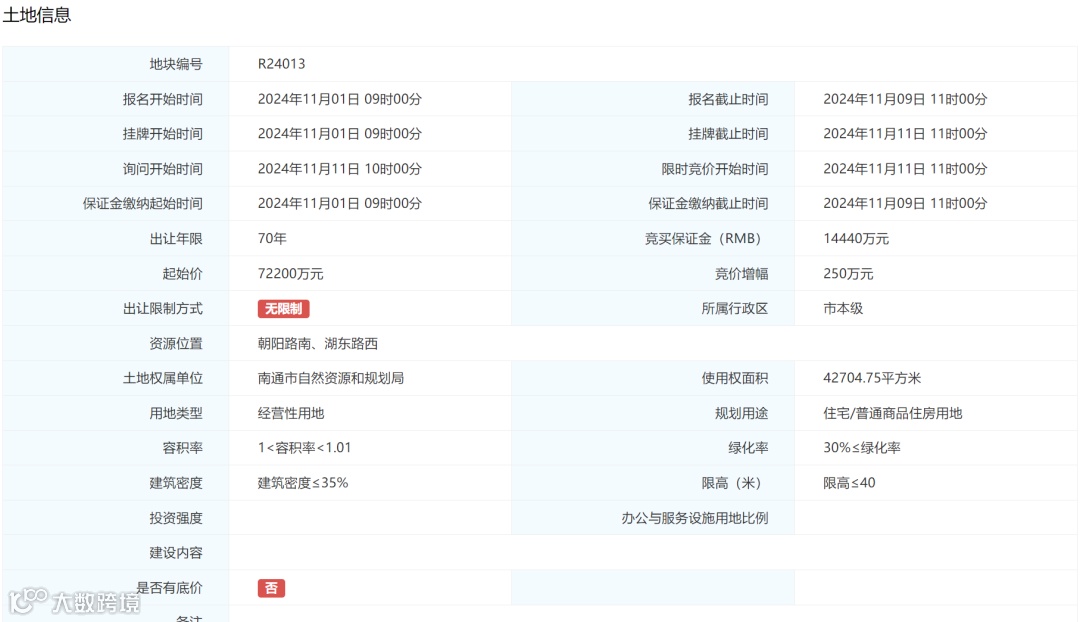Click the 是否有底价 label
Screen dimensions: 1080x622
[x=169, y=588]
